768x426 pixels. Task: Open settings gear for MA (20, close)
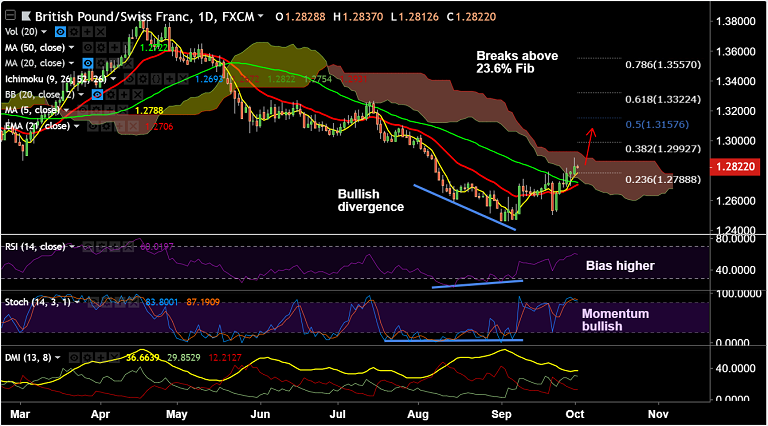pyautogui.click(x=101, y=63)
